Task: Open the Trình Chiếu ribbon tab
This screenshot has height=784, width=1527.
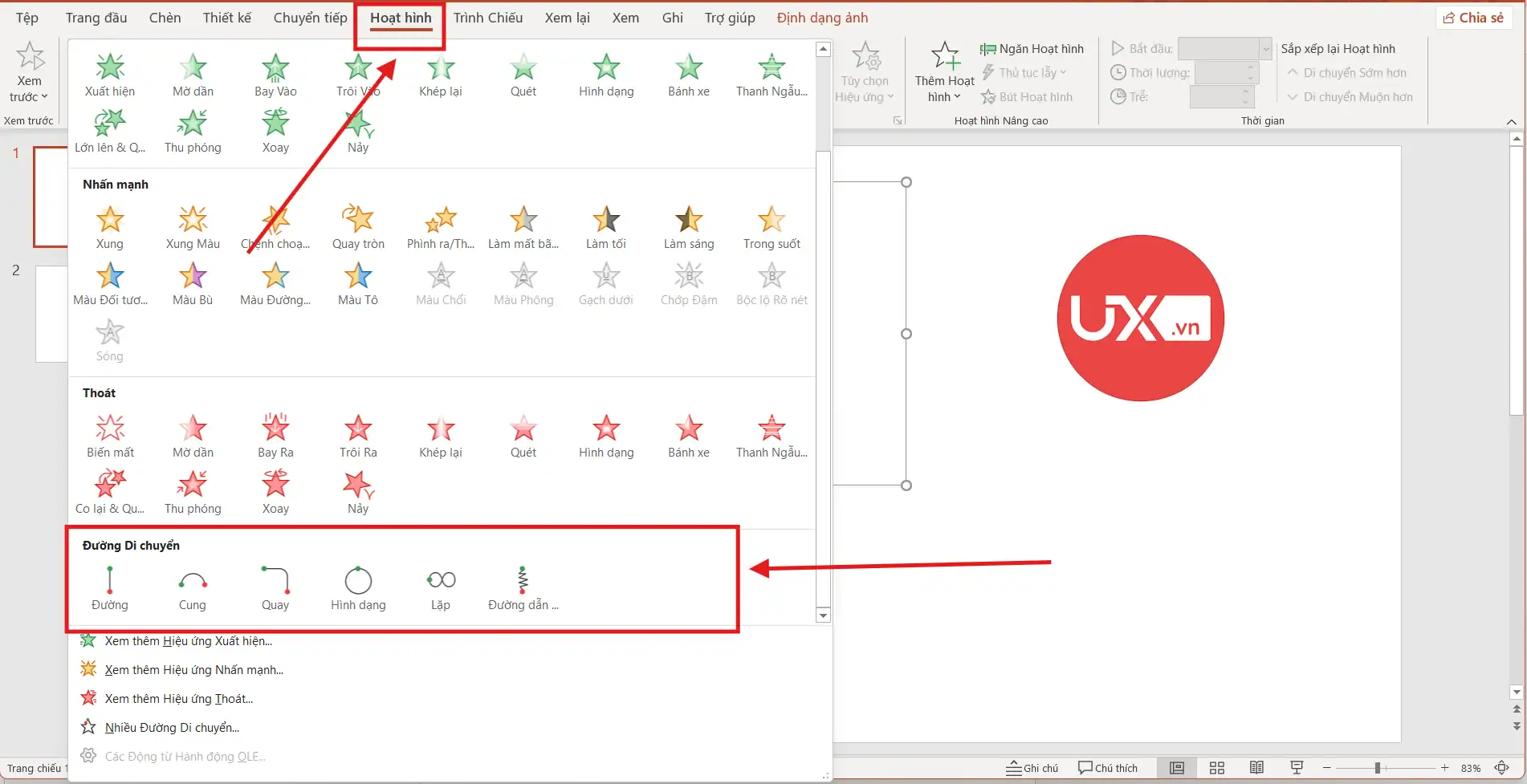Action: 487,18
